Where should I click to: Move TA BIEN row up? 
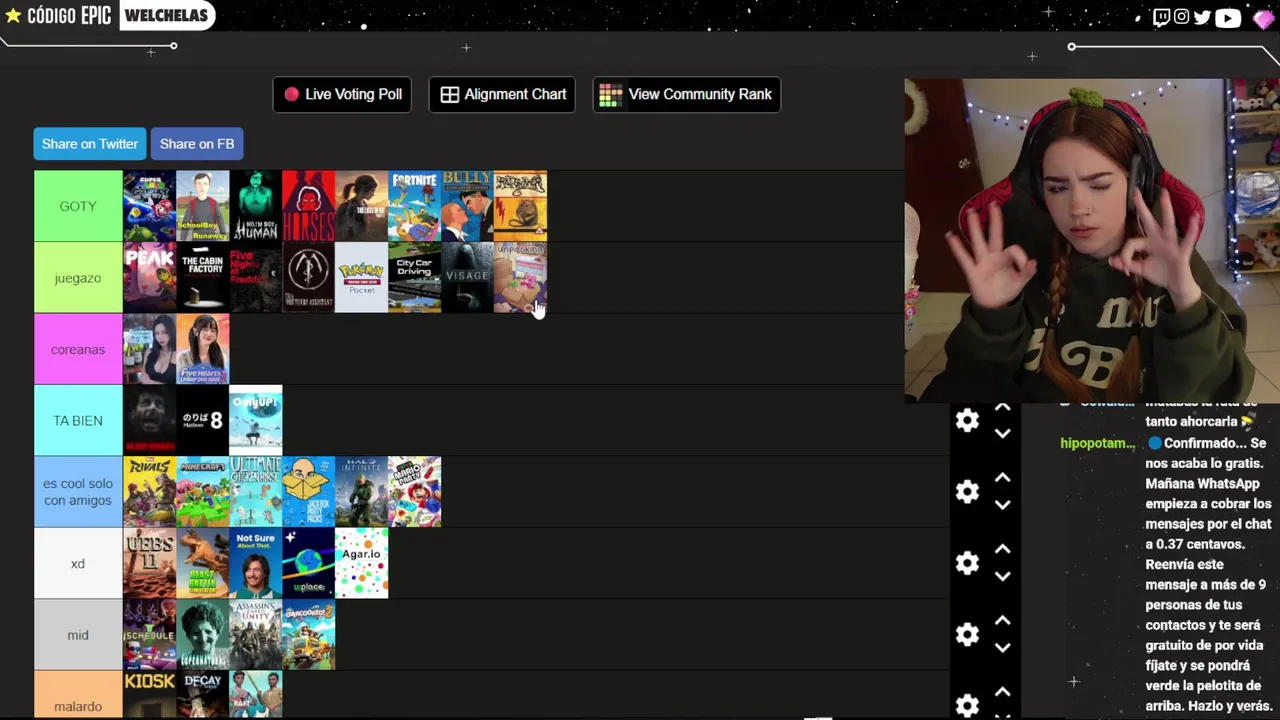coord(1003,408)
